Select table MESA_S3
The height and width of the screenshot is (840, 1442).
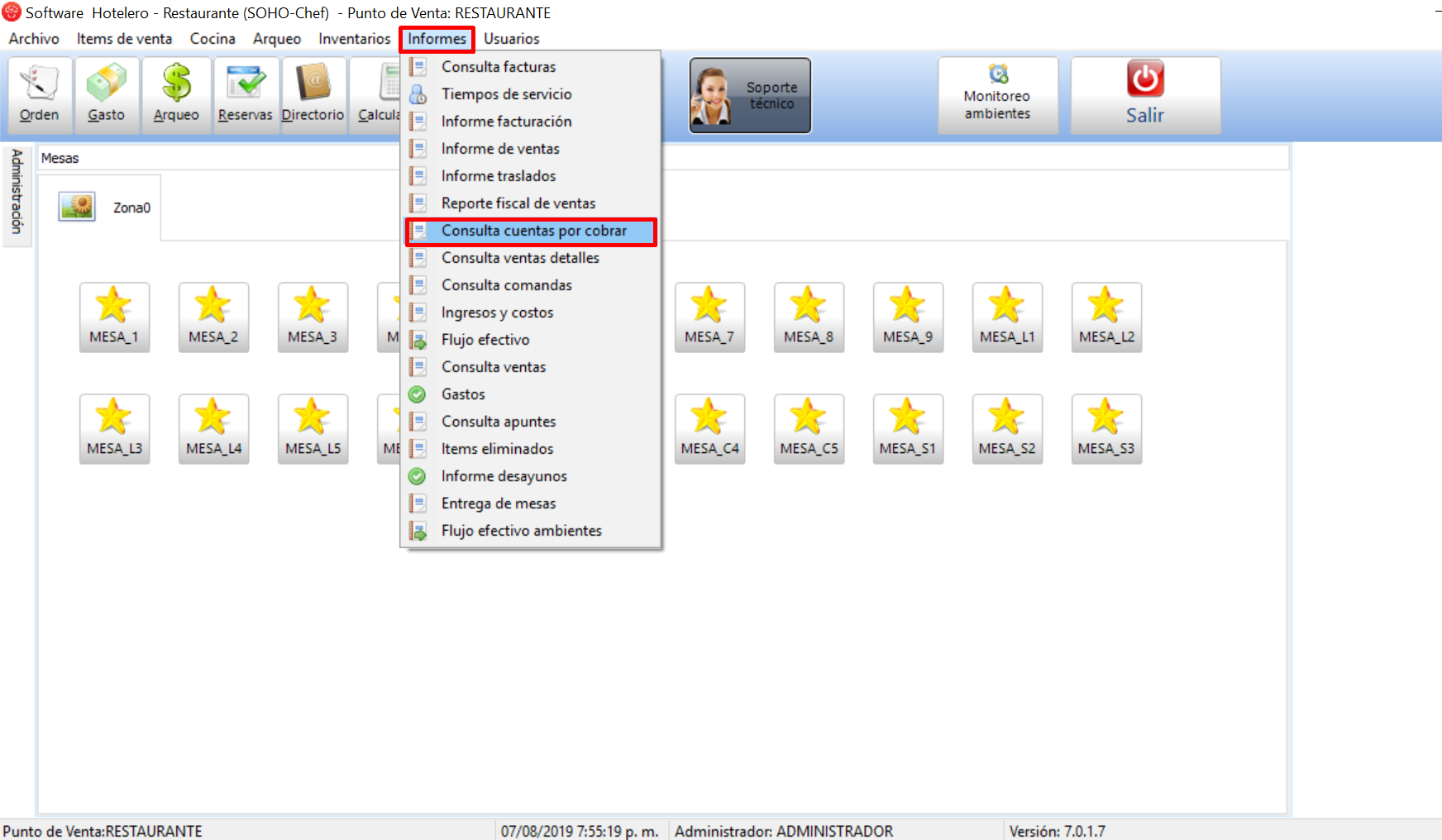(1106, 429)
